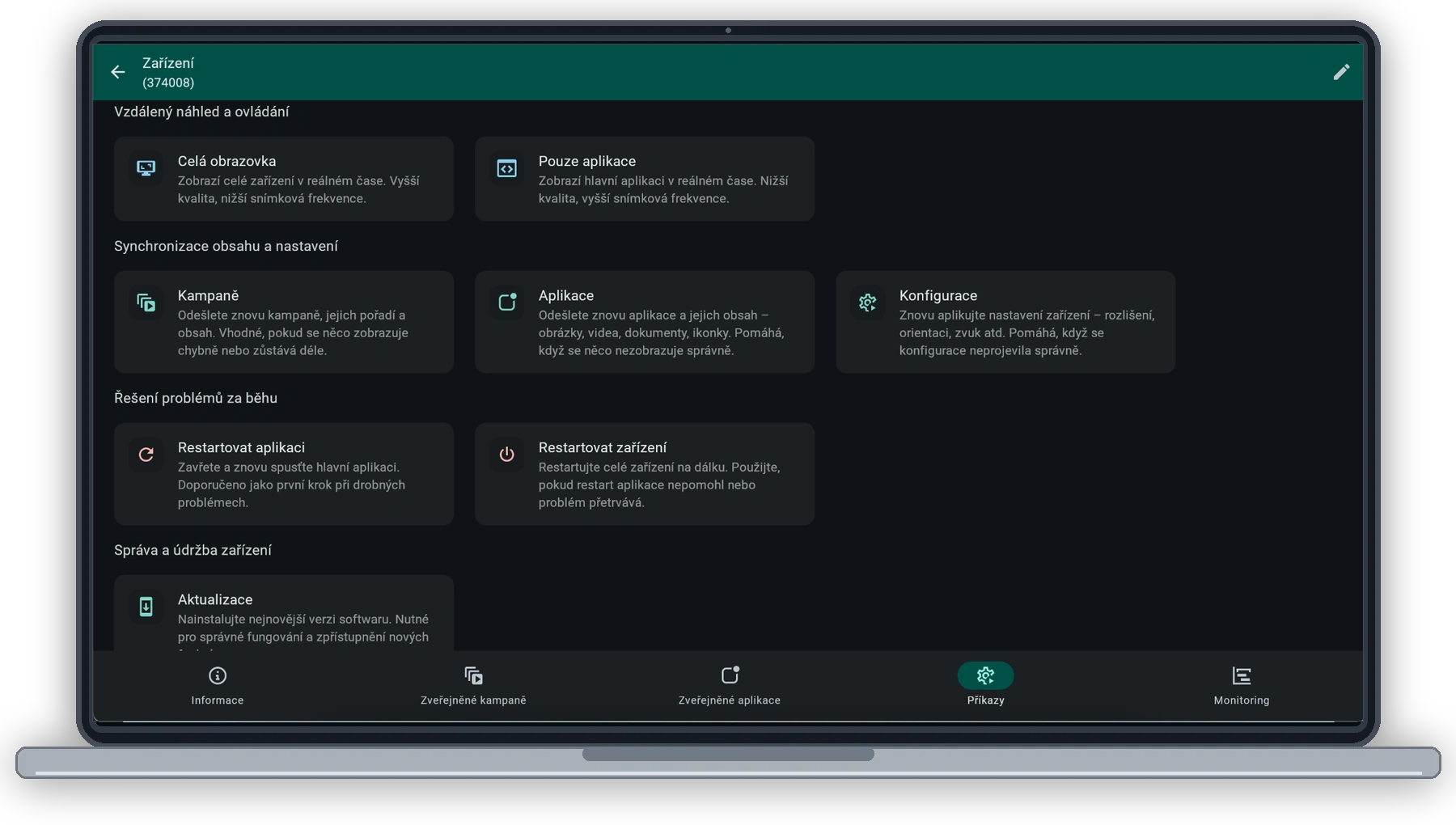Click the Konfigurace gear icon
The width and height of the screenshot is (1456, 825).
[868, 302]
